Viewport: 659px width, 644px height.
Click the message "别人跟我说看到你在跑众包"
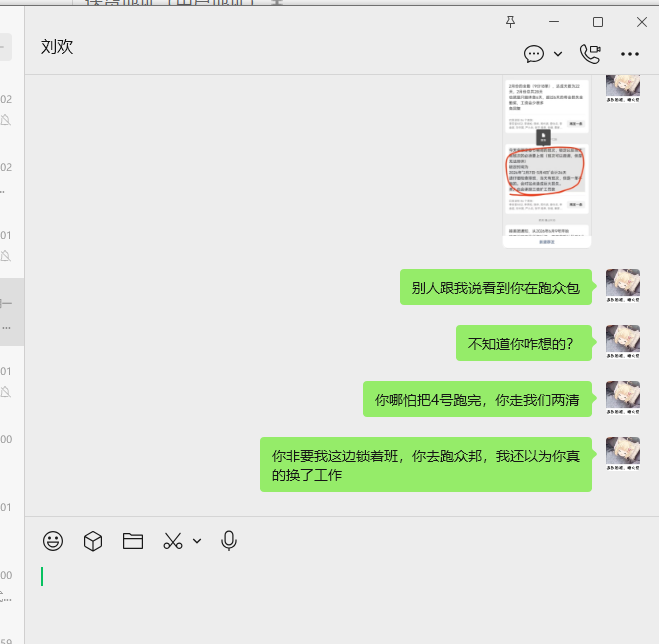495,287
